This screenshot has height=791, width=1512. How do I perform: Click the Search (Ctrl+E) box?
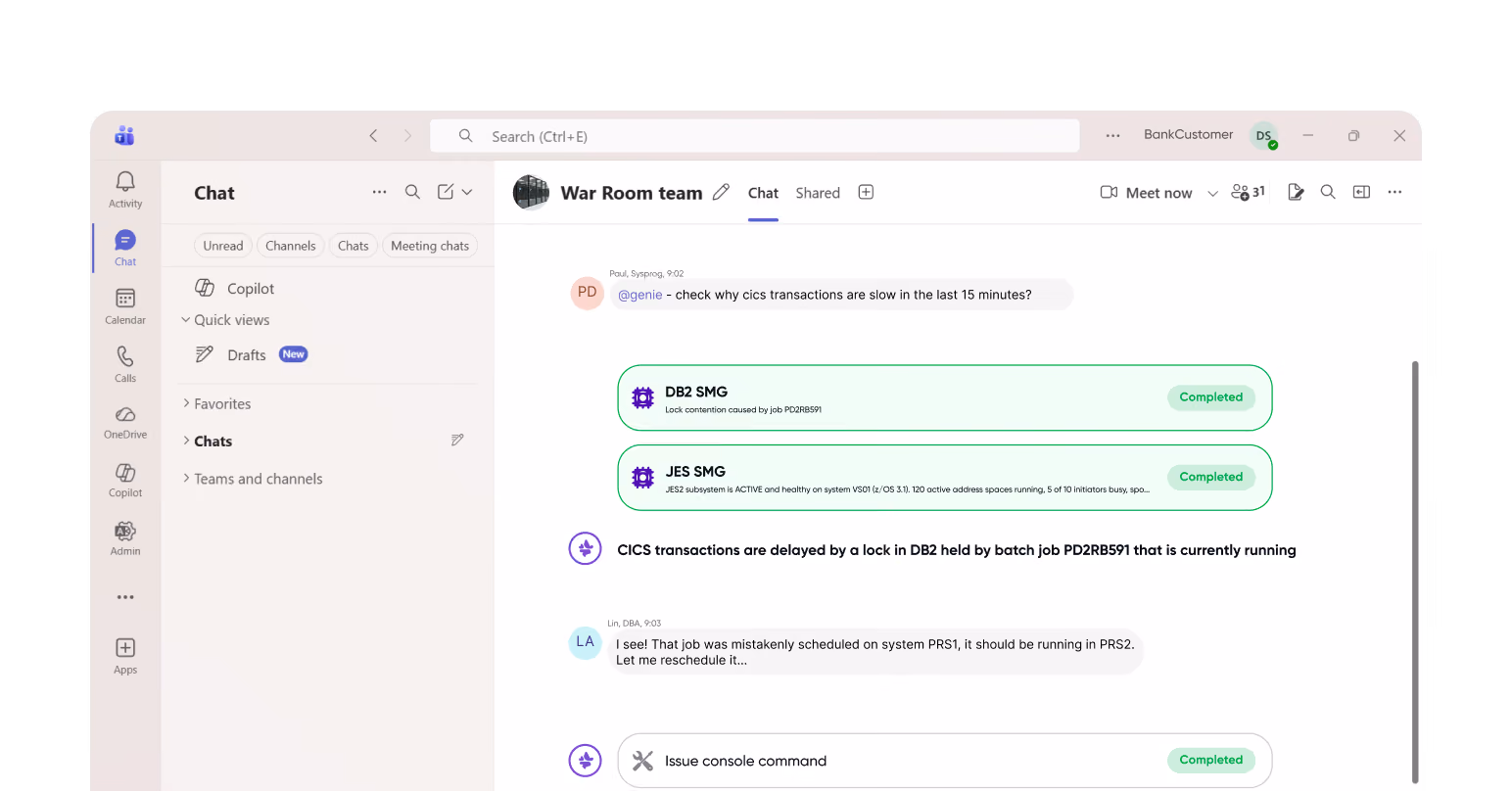pyautogui.click(x=754, y=136)
